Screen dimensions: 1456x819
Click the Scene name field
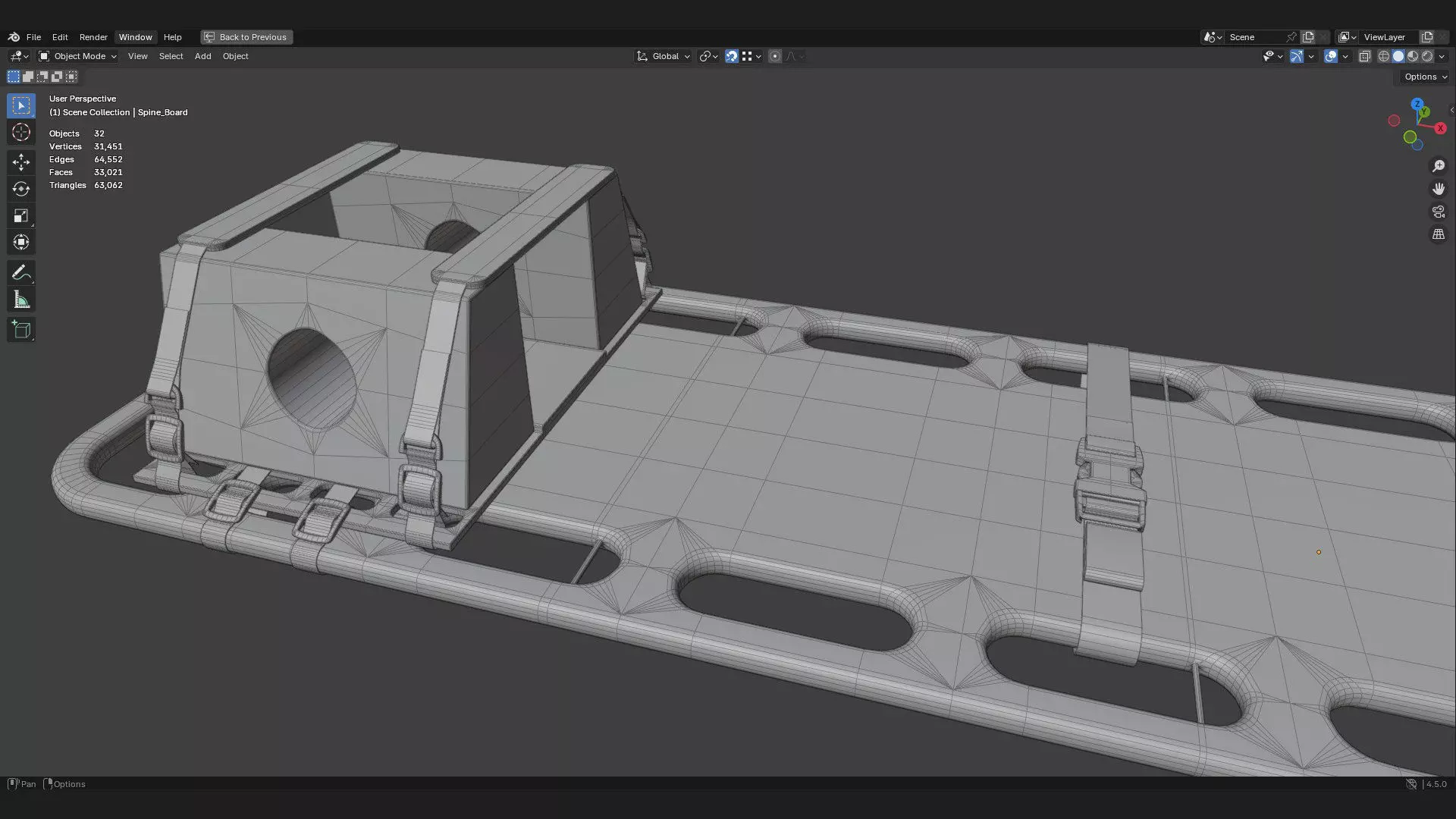(x=1255, y=37)
